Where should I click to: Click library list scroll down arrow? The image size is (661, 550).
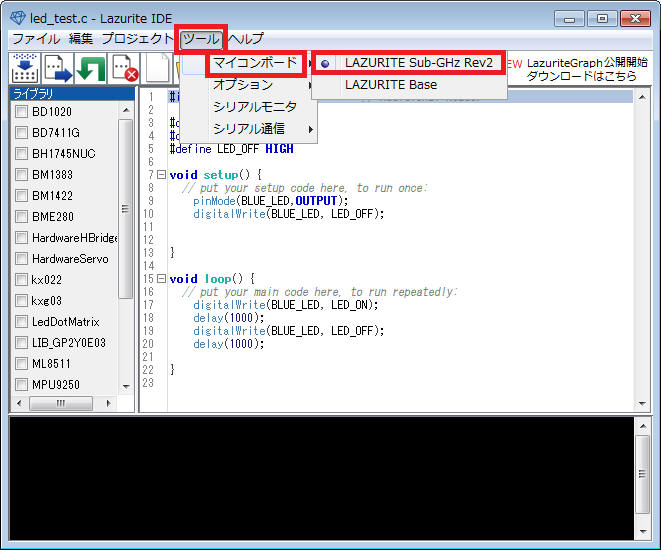coord(126,386)
